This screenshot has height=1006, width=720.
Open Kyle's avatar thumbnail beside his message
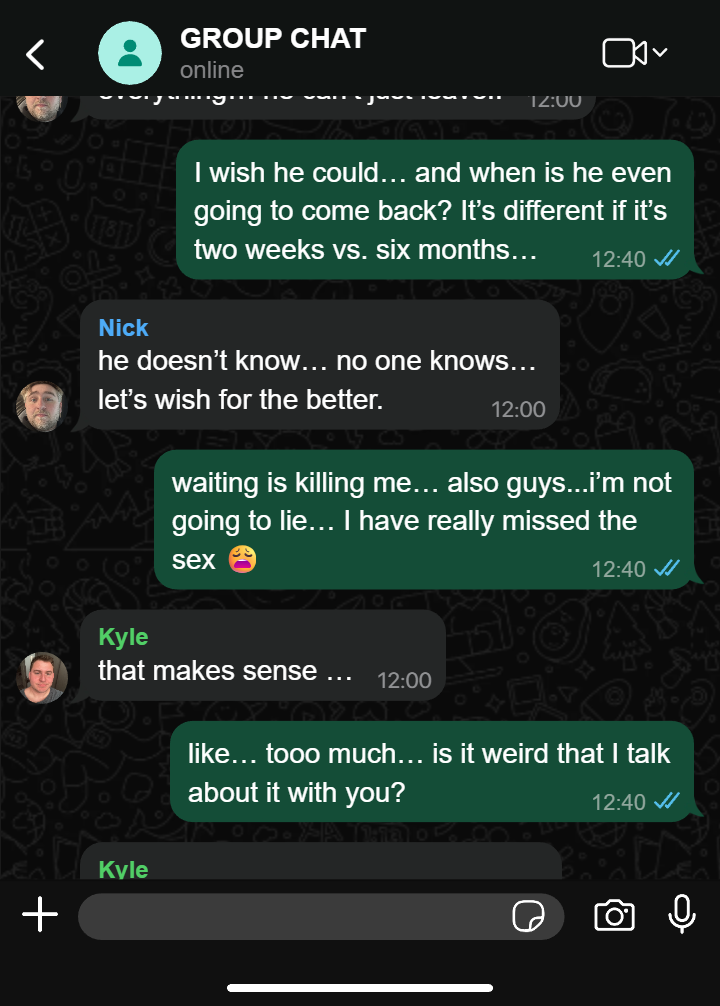42,678
